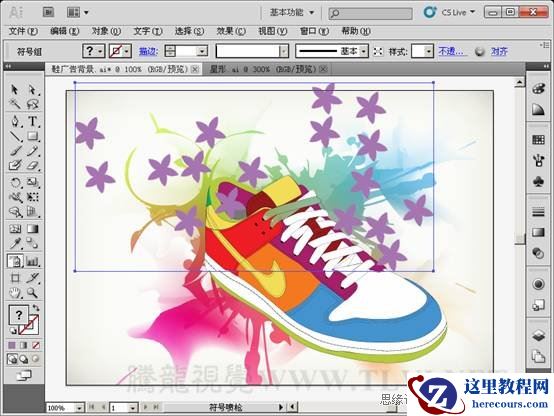The height and width of the screenshot is (416, 554).
Task: Open the Brushes panel icon
Action: (x=538, y=161)
